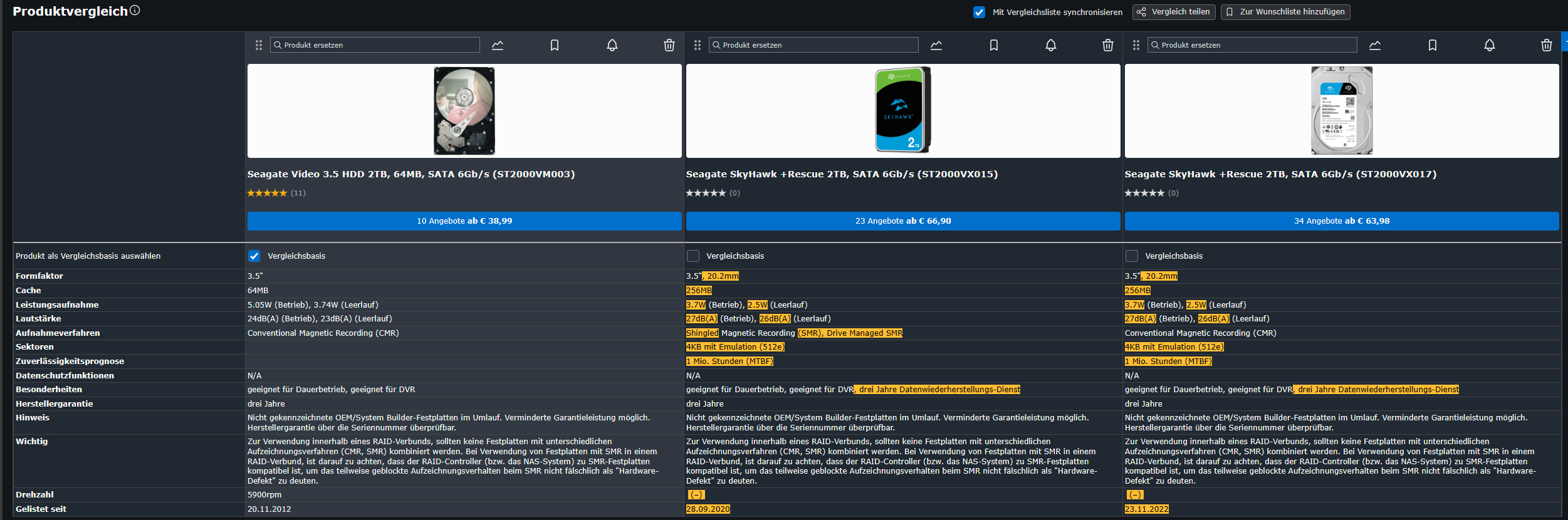Click Produkt als Vergleichsbasis auswählen label

88,256
